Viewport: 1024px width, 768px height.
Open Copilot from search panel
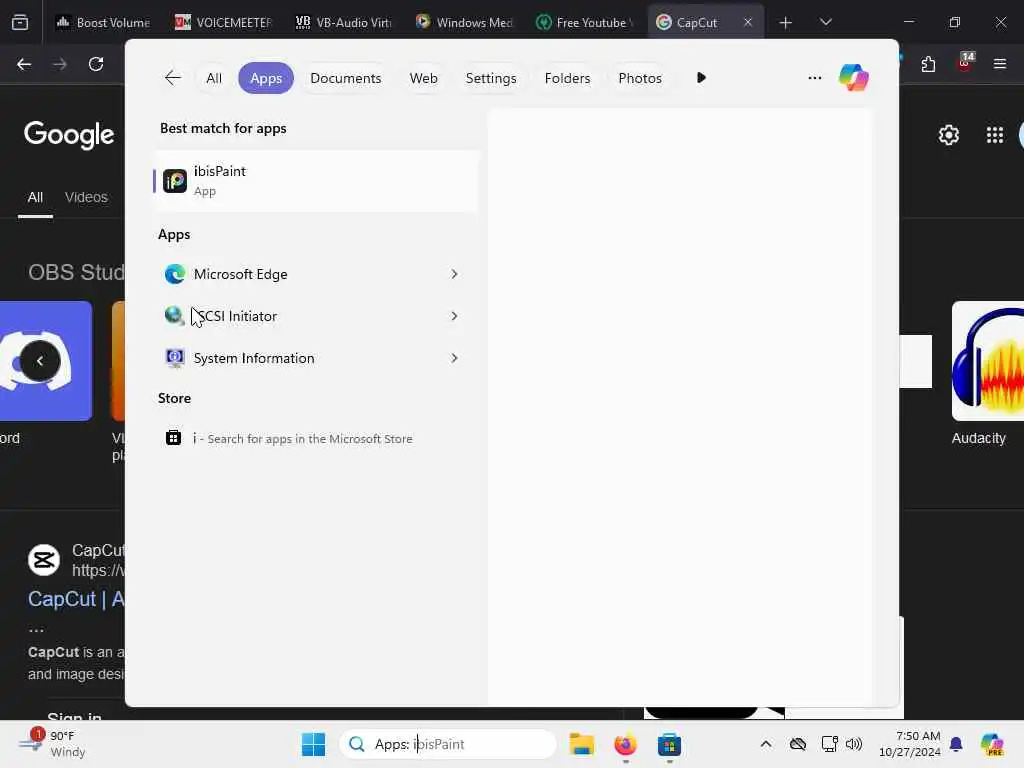854,78
